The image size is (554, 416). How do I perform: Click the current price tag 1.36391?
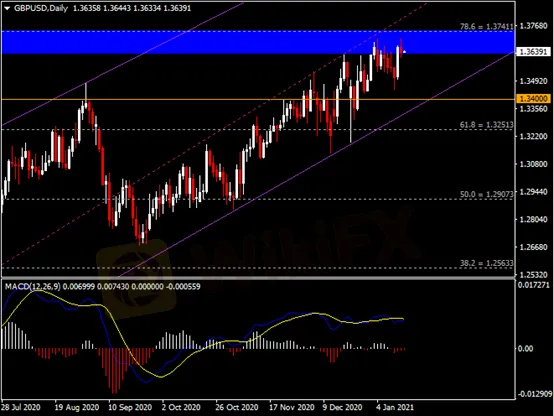coord(533,52)
